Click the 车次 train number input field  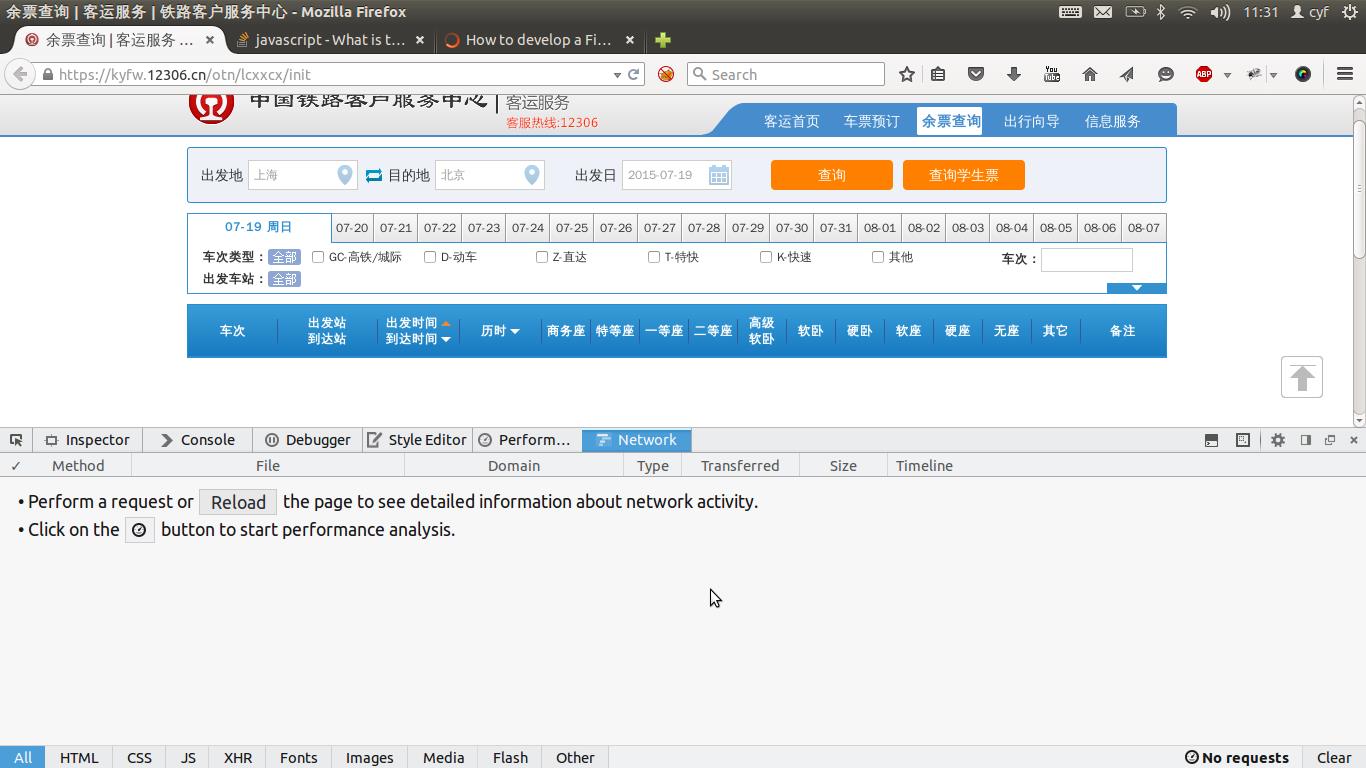click(1087, 259)
